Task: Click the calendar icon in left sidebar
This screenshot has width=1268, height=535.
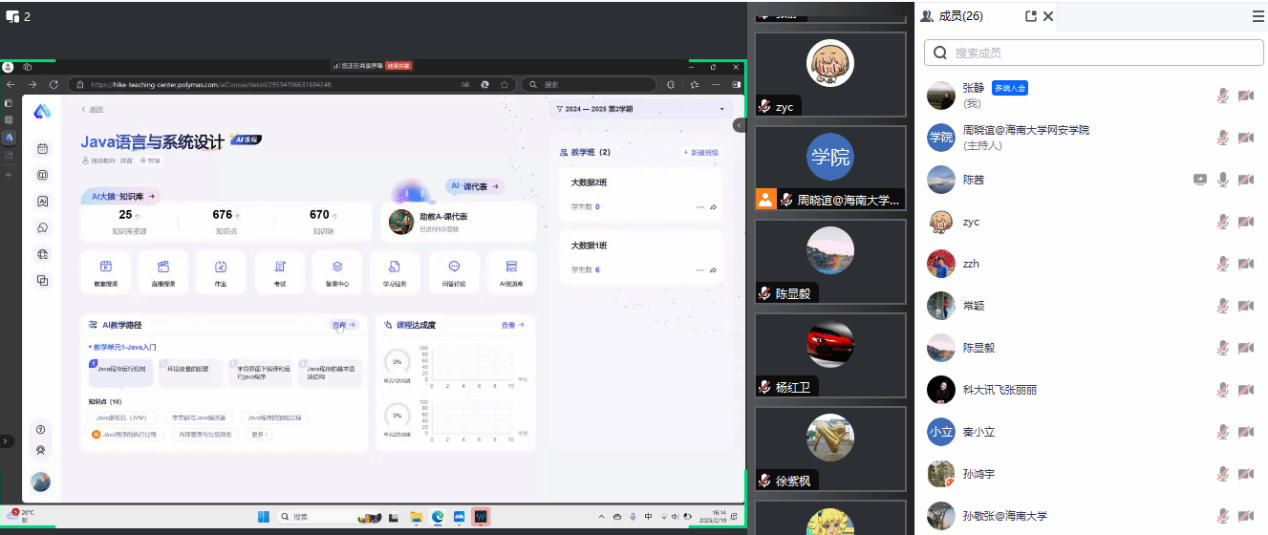Action: 42,148
